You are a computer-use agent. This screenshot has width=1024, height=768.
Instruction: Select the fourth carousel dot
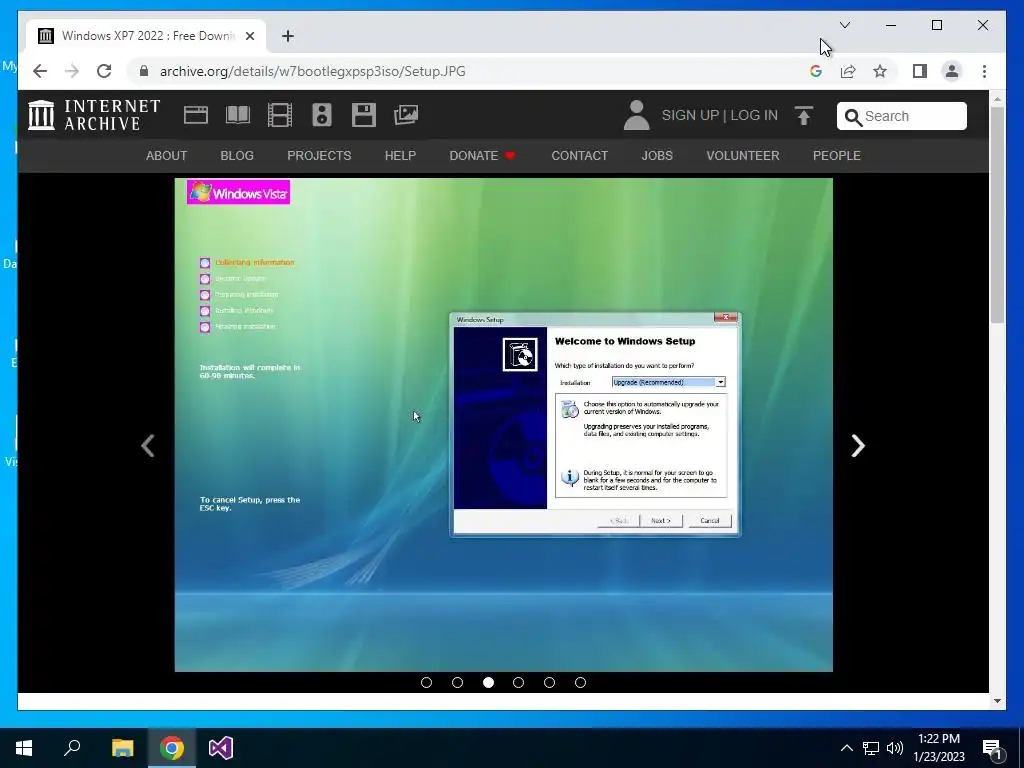(519, 682)
